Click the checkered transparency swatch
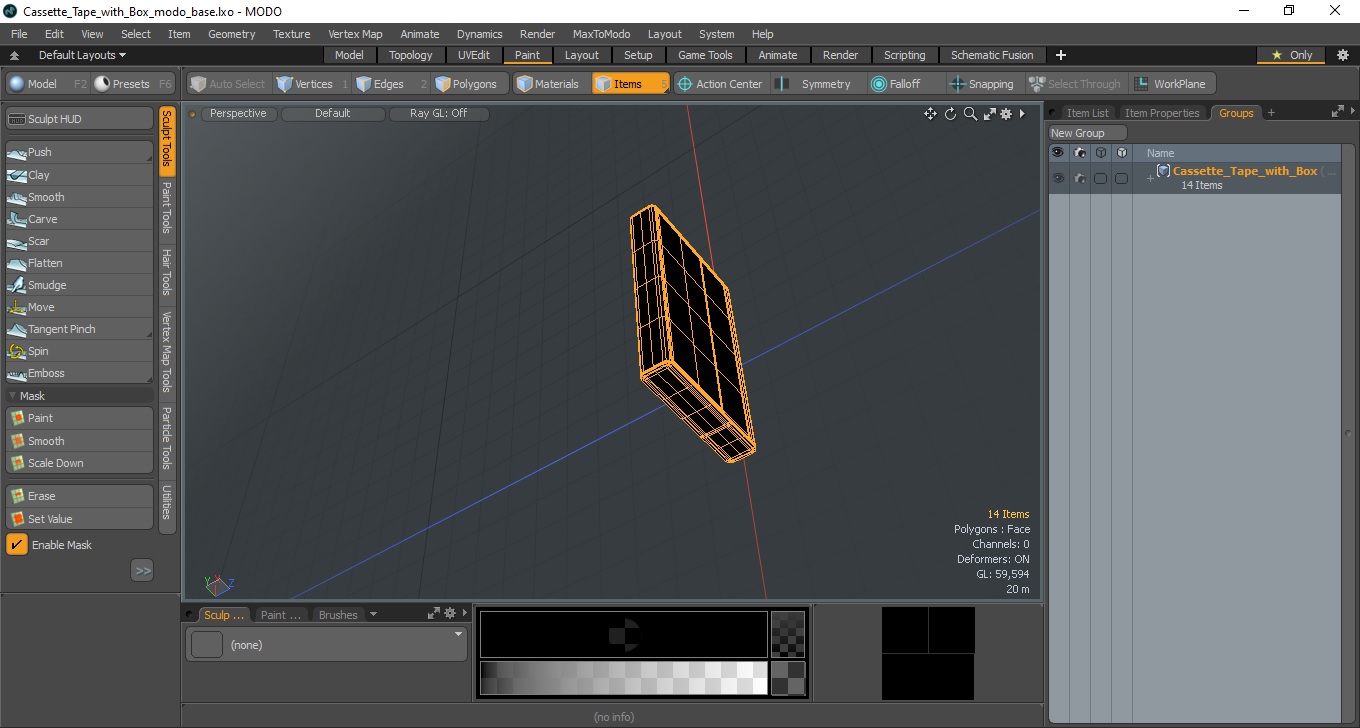This screenshot has height=728, width=1360. pyautogui.click(x=788, y=634)
